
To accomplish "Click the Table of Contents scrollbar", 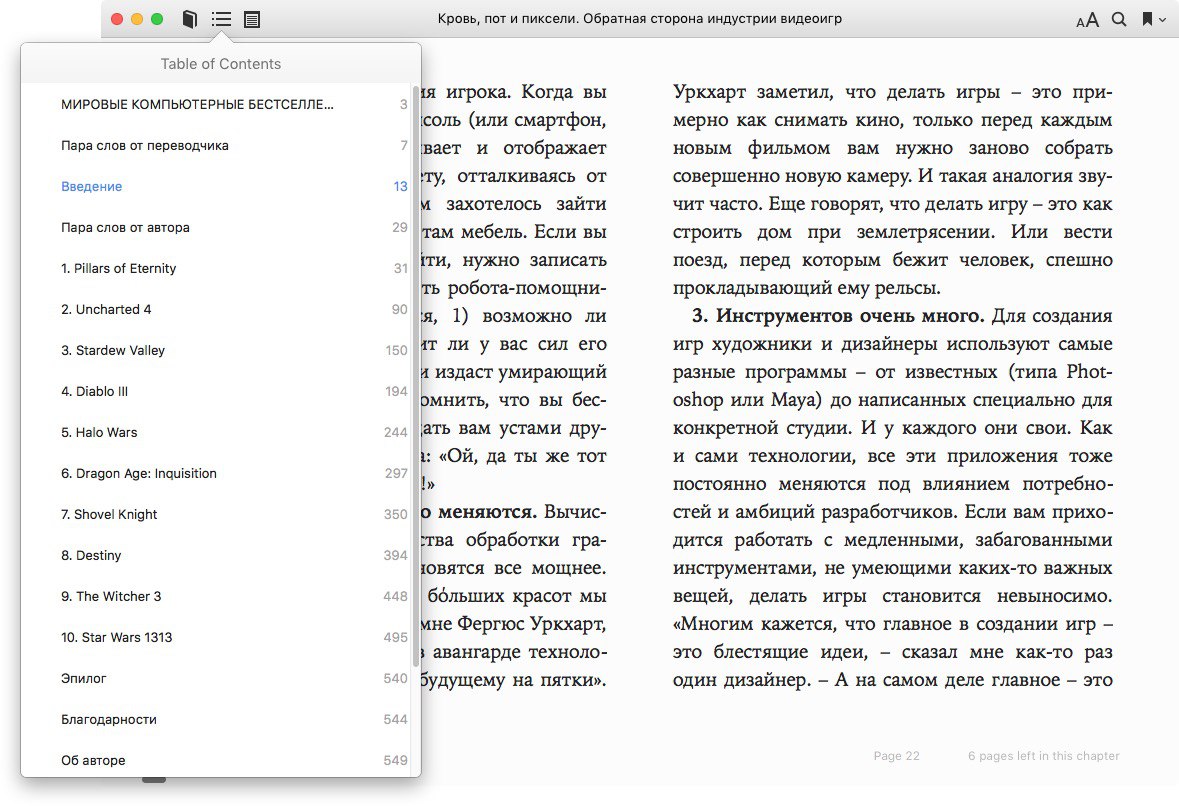I will click(x=416, y=376).
